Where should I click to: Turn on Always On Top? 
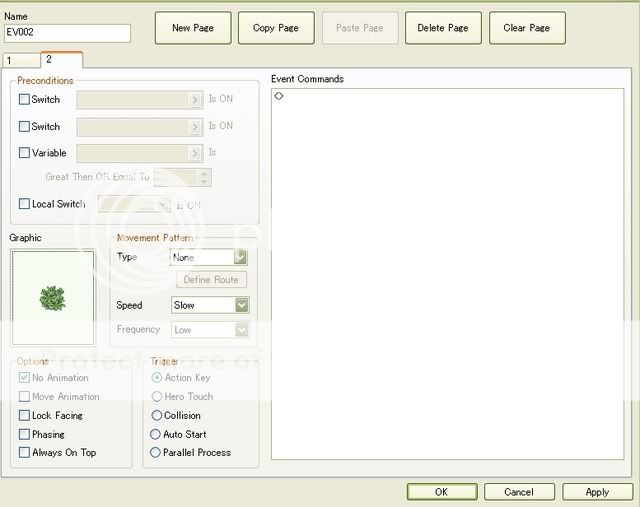tap(25, 453)
